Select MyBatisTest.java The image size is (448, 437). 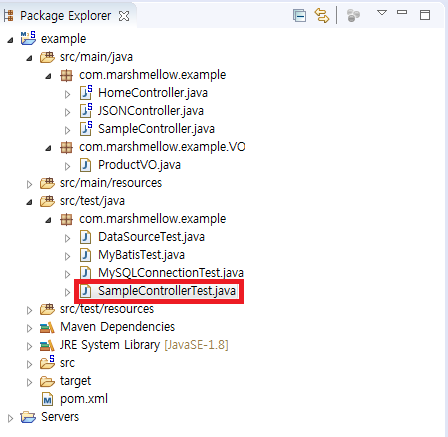pyautogui.click(x=141, y=255)
